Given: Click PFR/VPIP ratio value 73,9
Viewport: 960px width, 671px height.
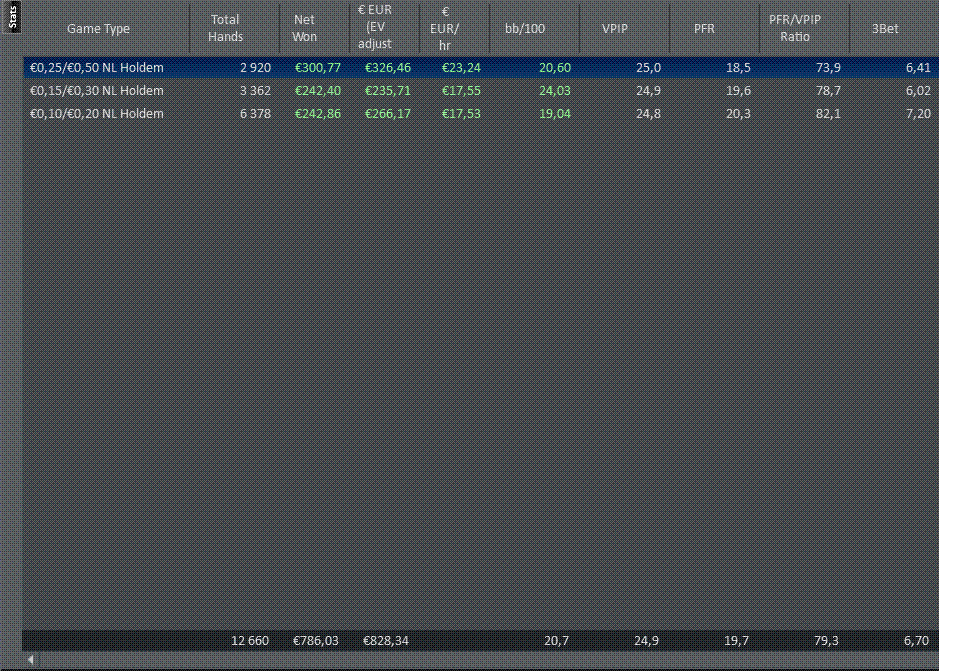Looking at the screenshot, I should click(x=828, y=67).
